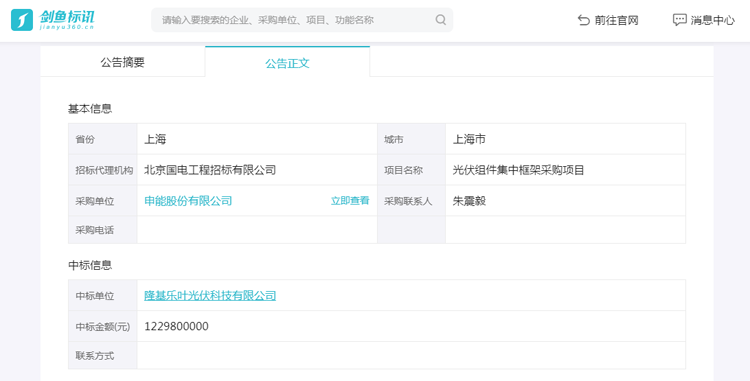The width and height of the screenshot is (750, 381).
Task: Select 光伏组件集中框架采购项目 project name
Action: (x=518, y=170)
